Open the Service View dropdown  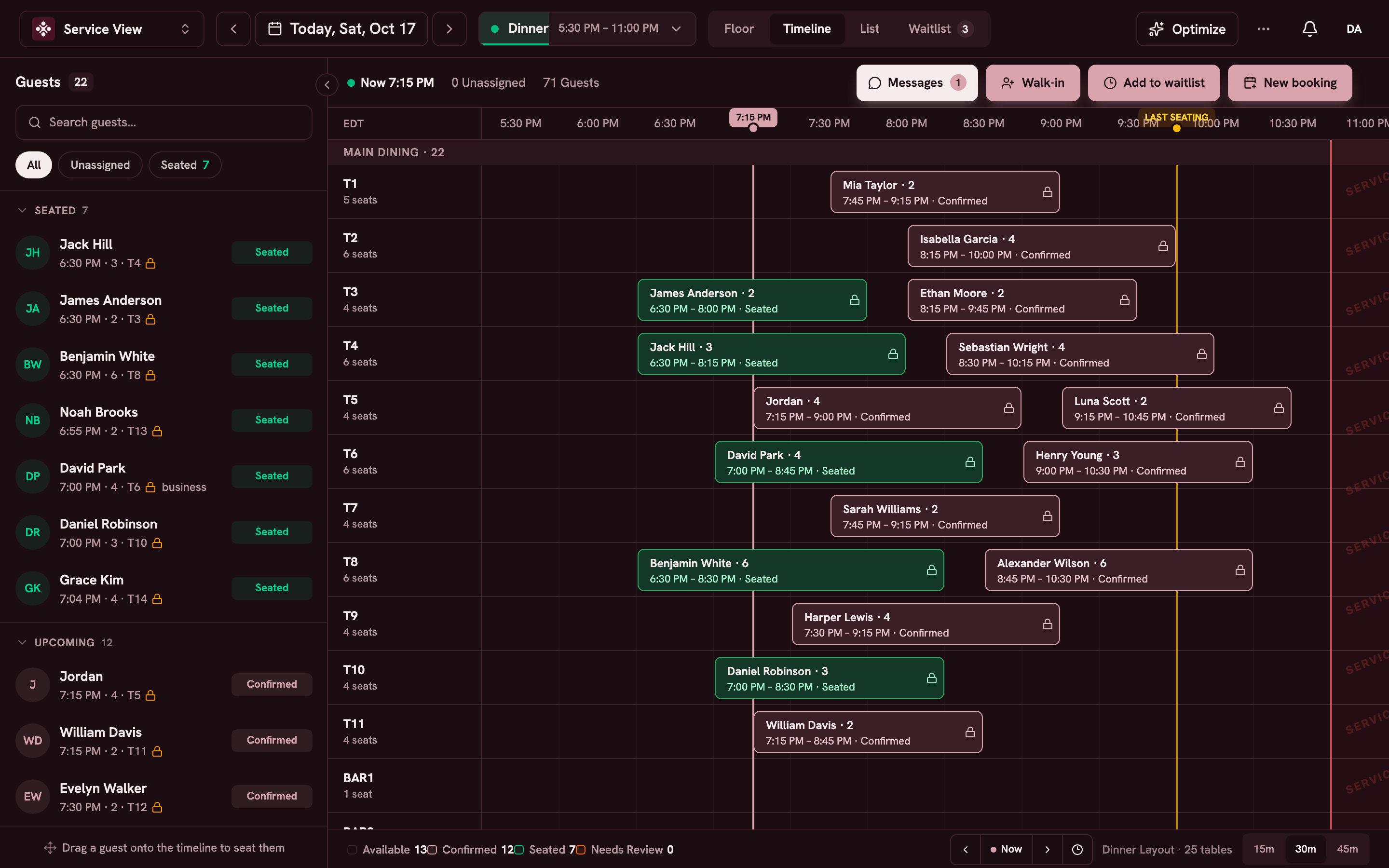tap(112, 29)
